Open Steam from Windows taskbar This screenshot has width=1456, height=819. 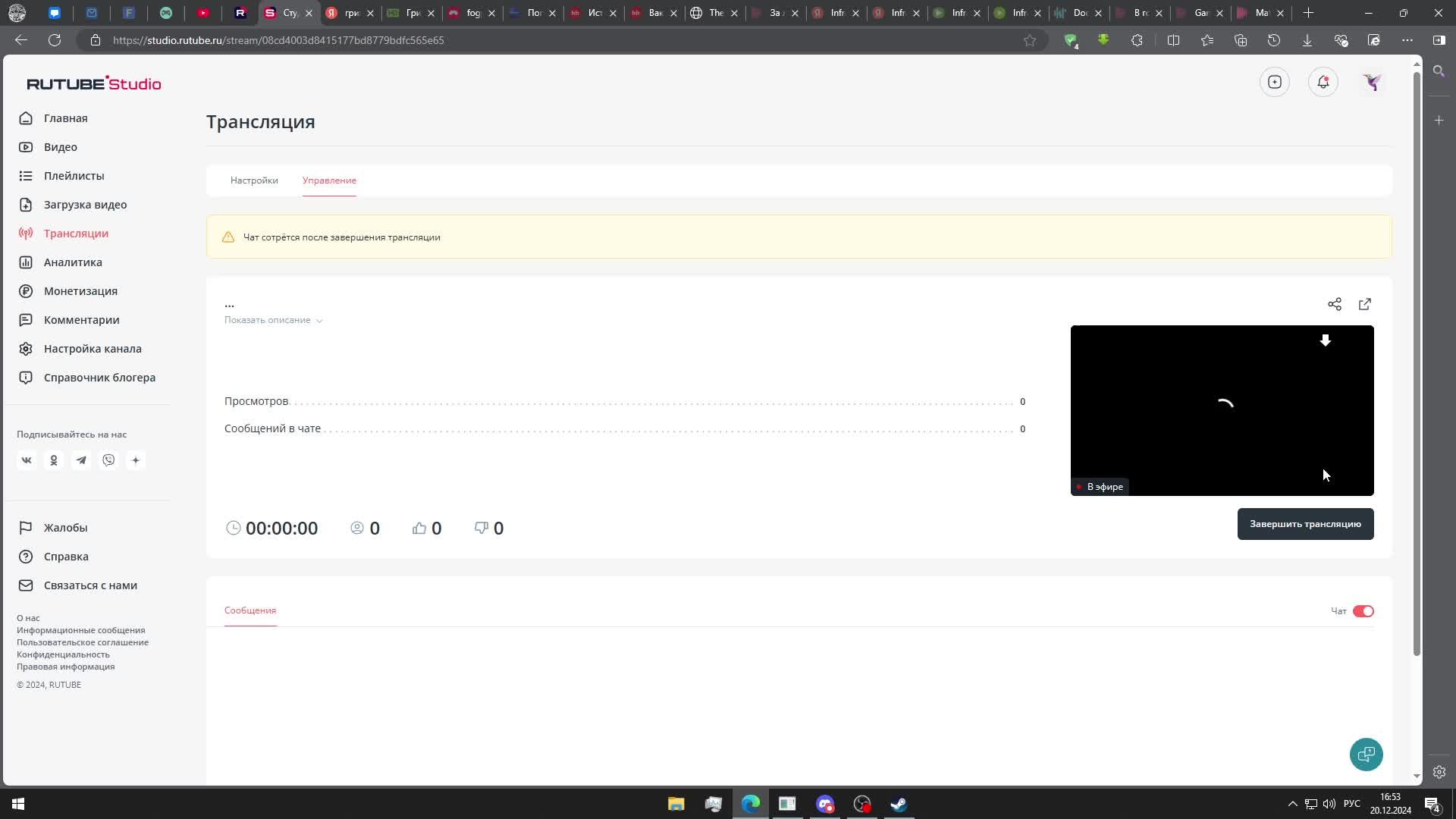click(899, 804)
